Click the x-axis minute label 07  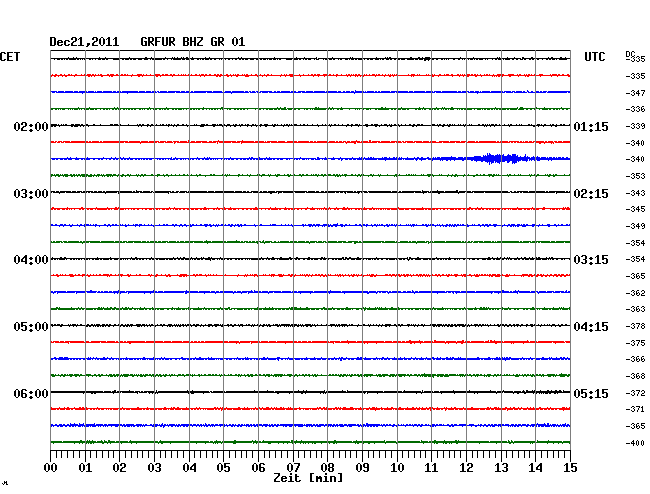point(293,467)
